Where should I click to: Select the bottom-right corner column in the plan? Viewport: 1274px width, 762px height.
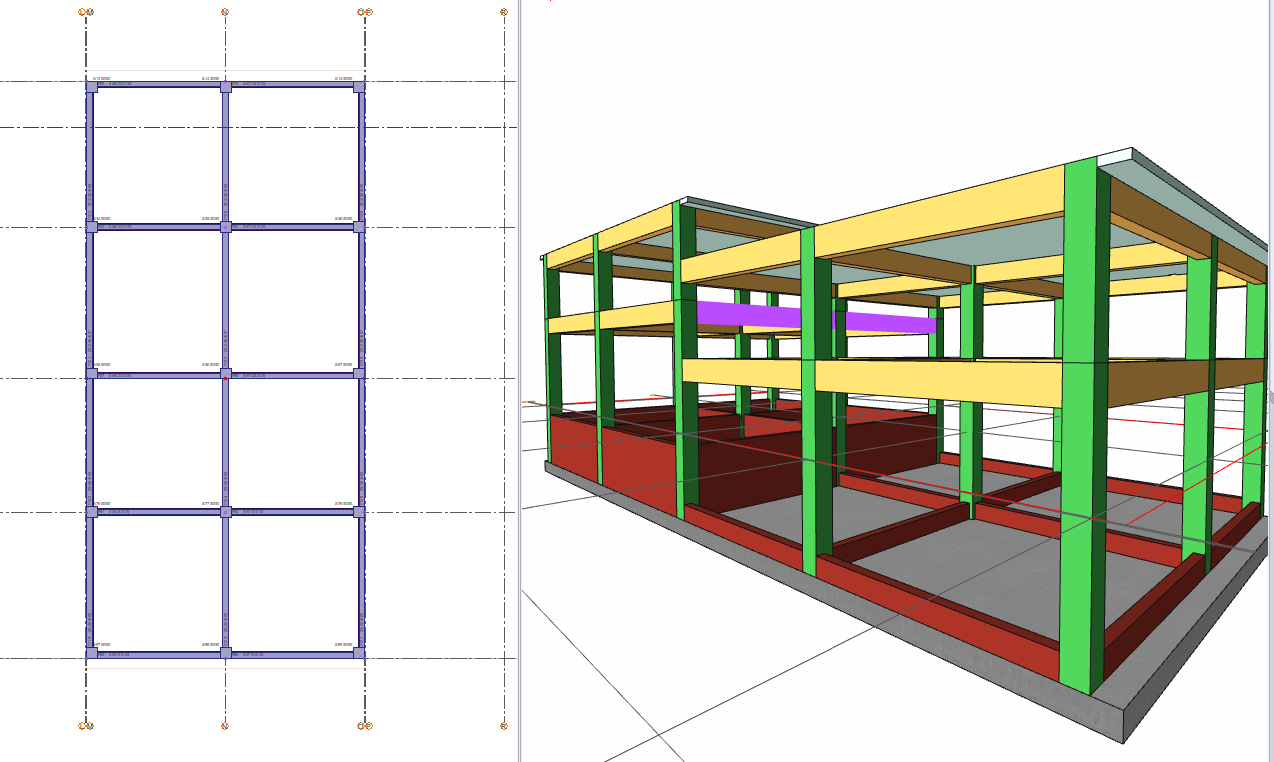tap(359, 653)
